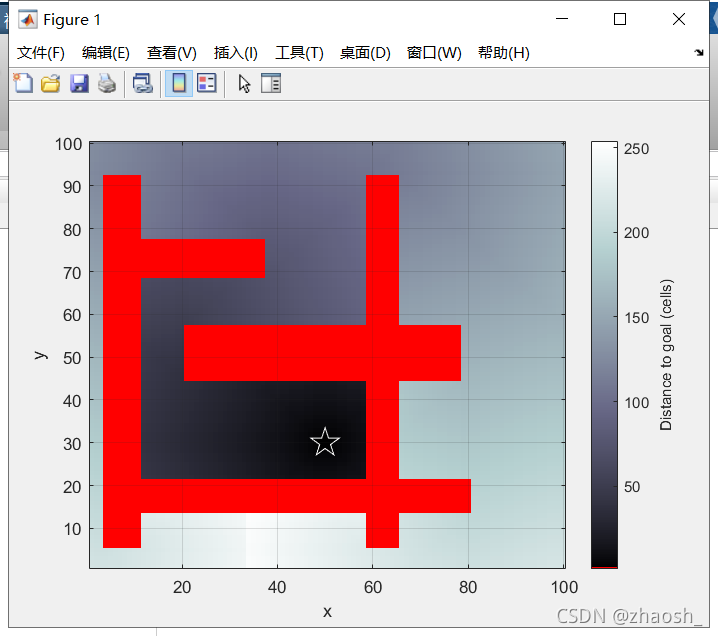Click the Link Plot toolbar icon
This screenshot has height=636, width=718.
[142, 83]
